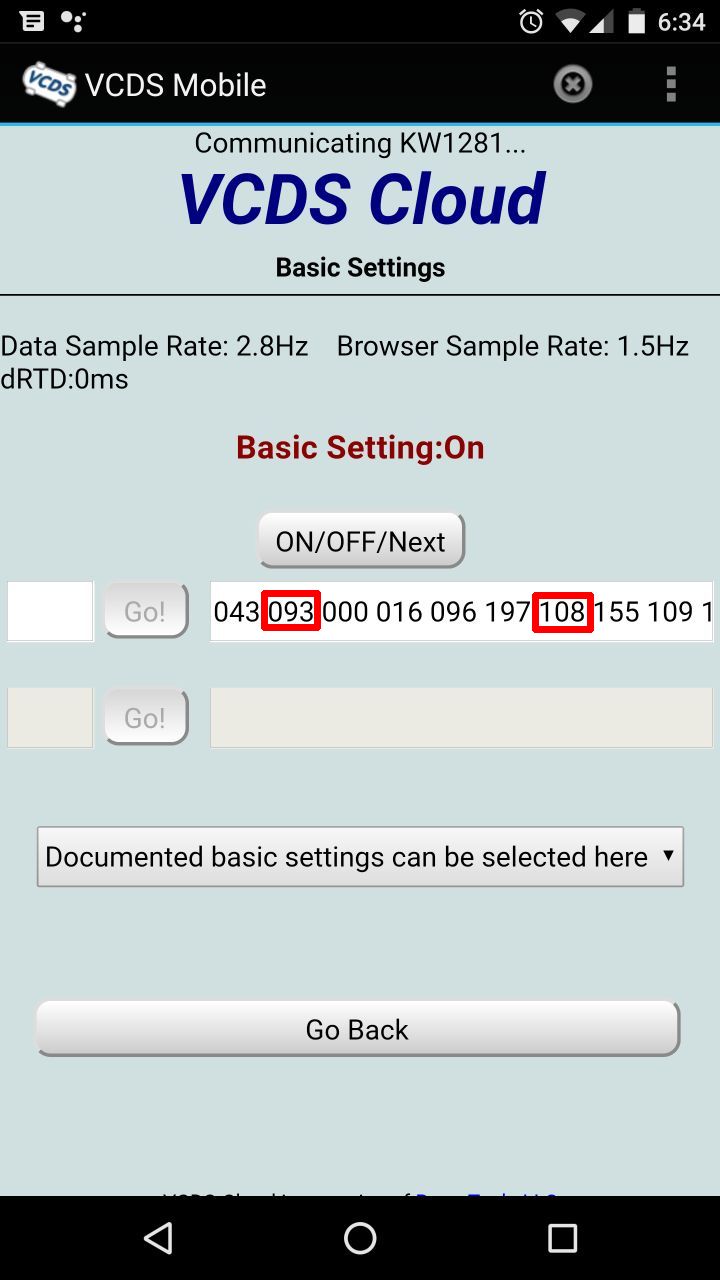Focus the second greyed group number box

coord(50,717)
